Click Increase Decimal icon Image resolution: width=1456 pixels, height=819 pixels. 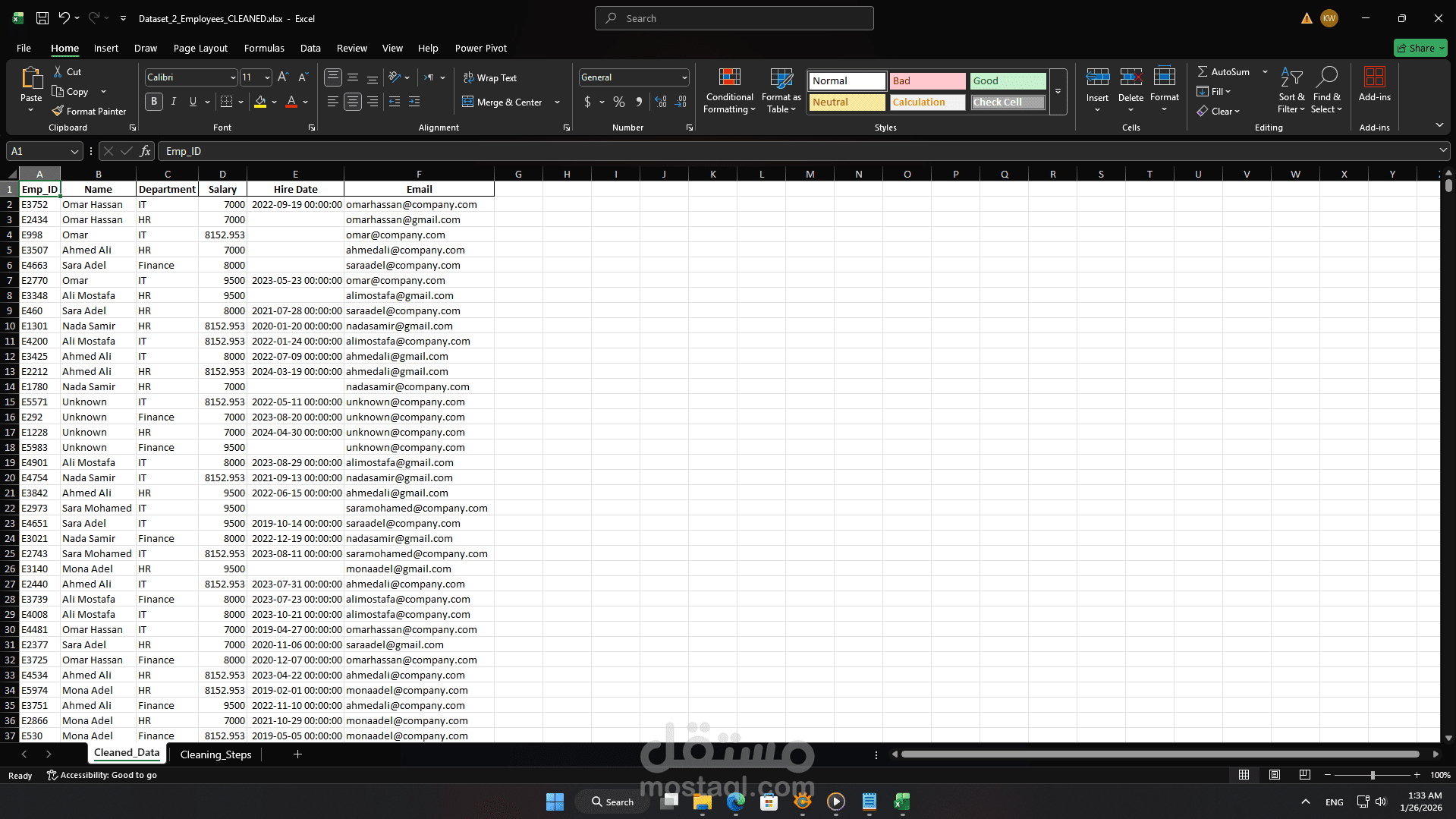point(661,101)
